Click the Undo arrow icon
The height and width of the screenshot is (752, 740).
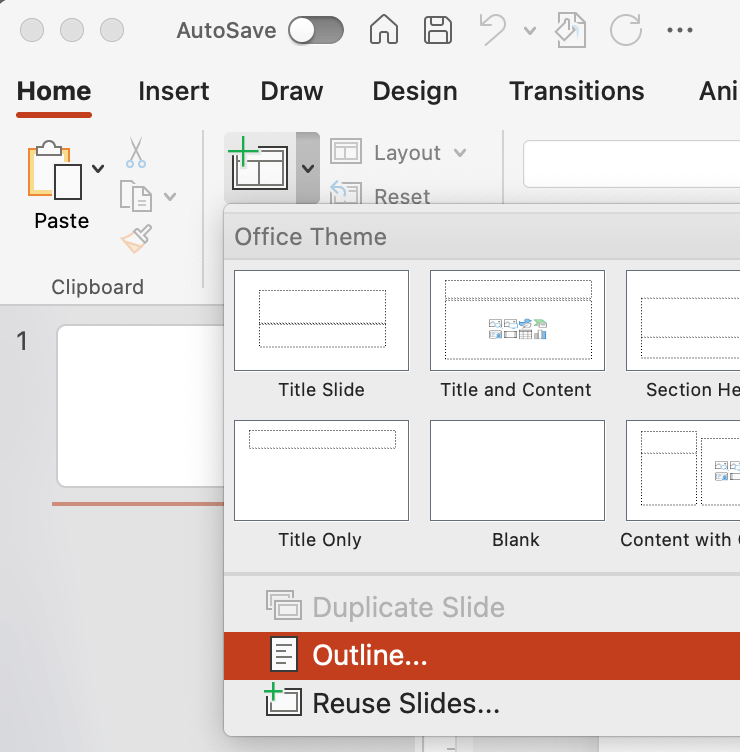tap(493, 30)
